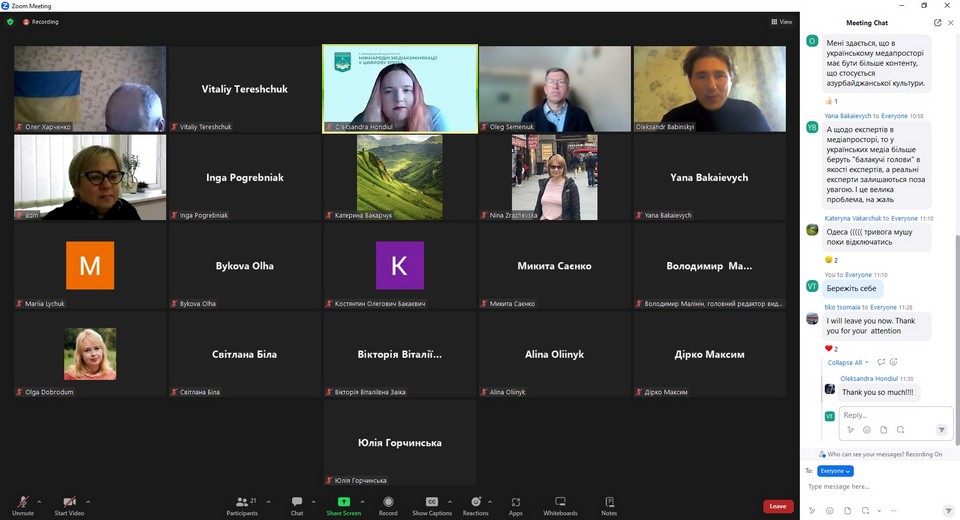Open the Apps panel
960x520 pixels.
(516, 504)
